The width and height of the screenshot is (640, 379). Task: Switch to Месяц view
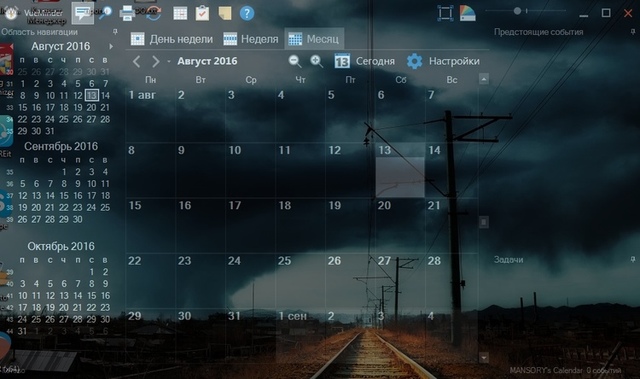point(313,39)
